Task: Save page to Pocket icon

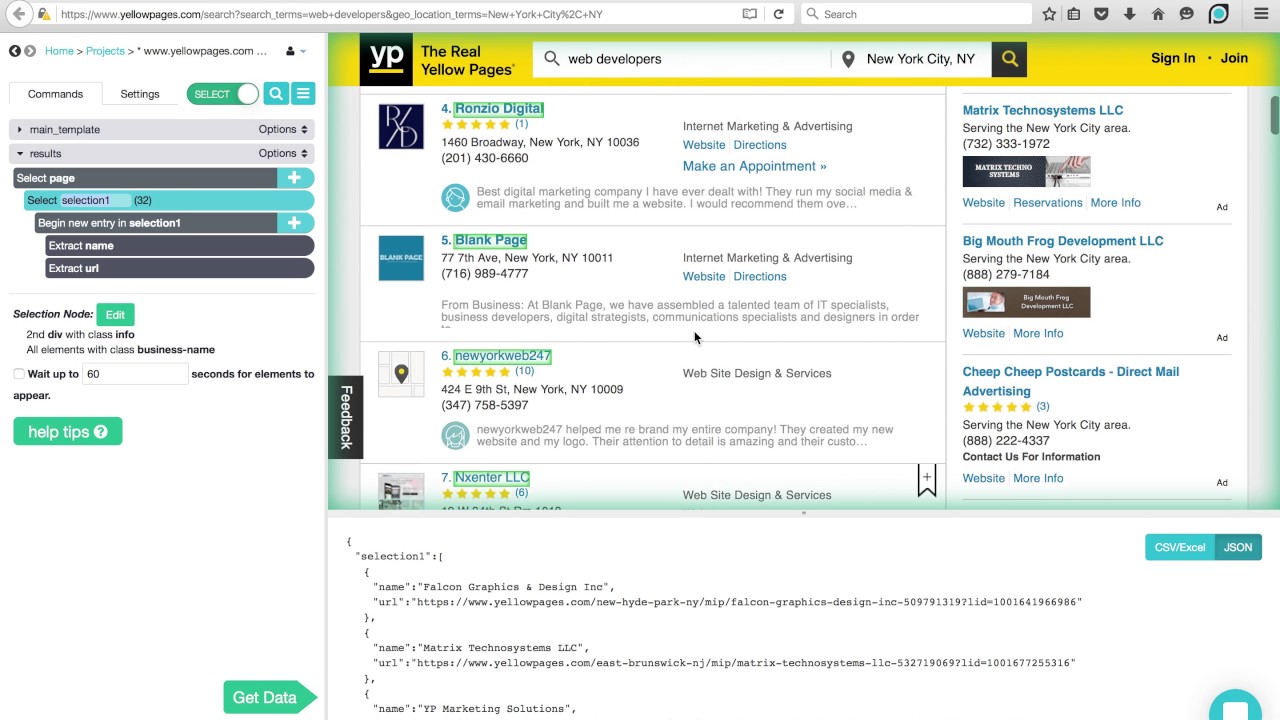Action: point(1101,14)
